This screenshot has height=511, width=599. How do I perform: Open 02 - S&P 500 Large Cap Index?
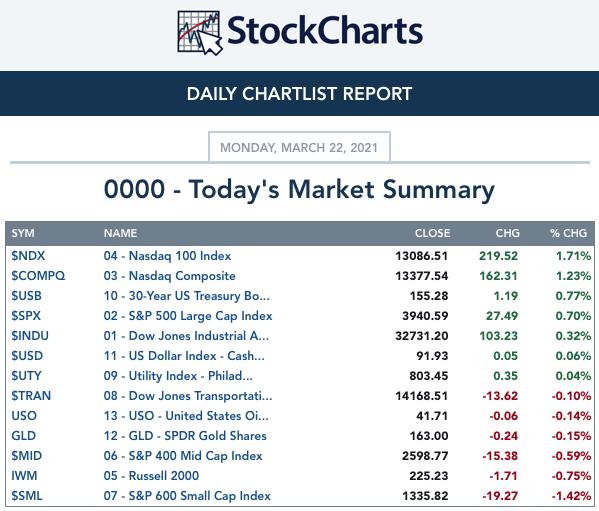click(188, 316)
